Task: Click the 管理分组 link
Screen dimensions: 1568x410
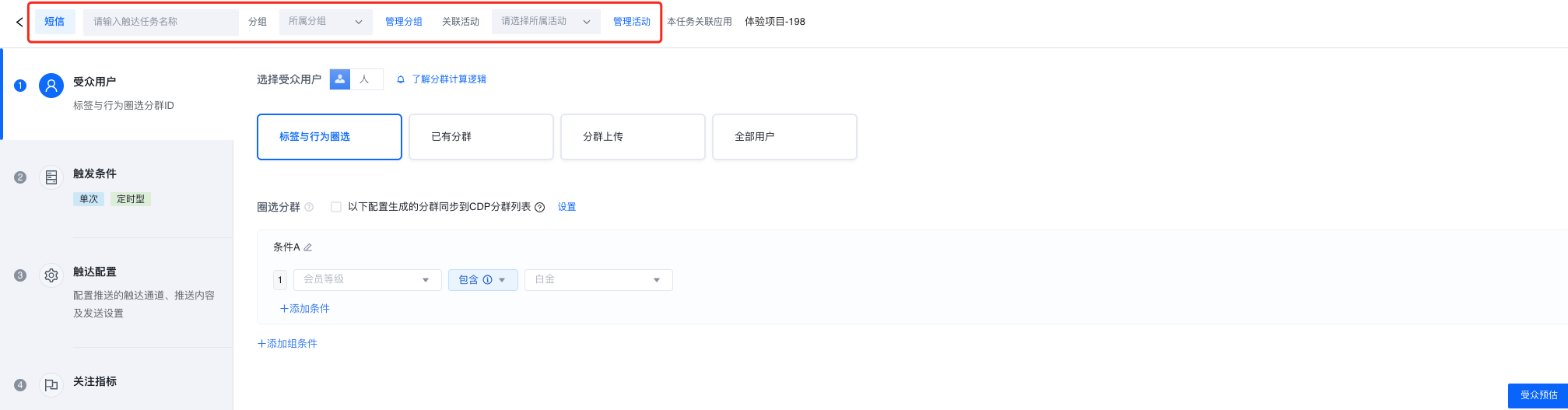Action: (404, 22)
